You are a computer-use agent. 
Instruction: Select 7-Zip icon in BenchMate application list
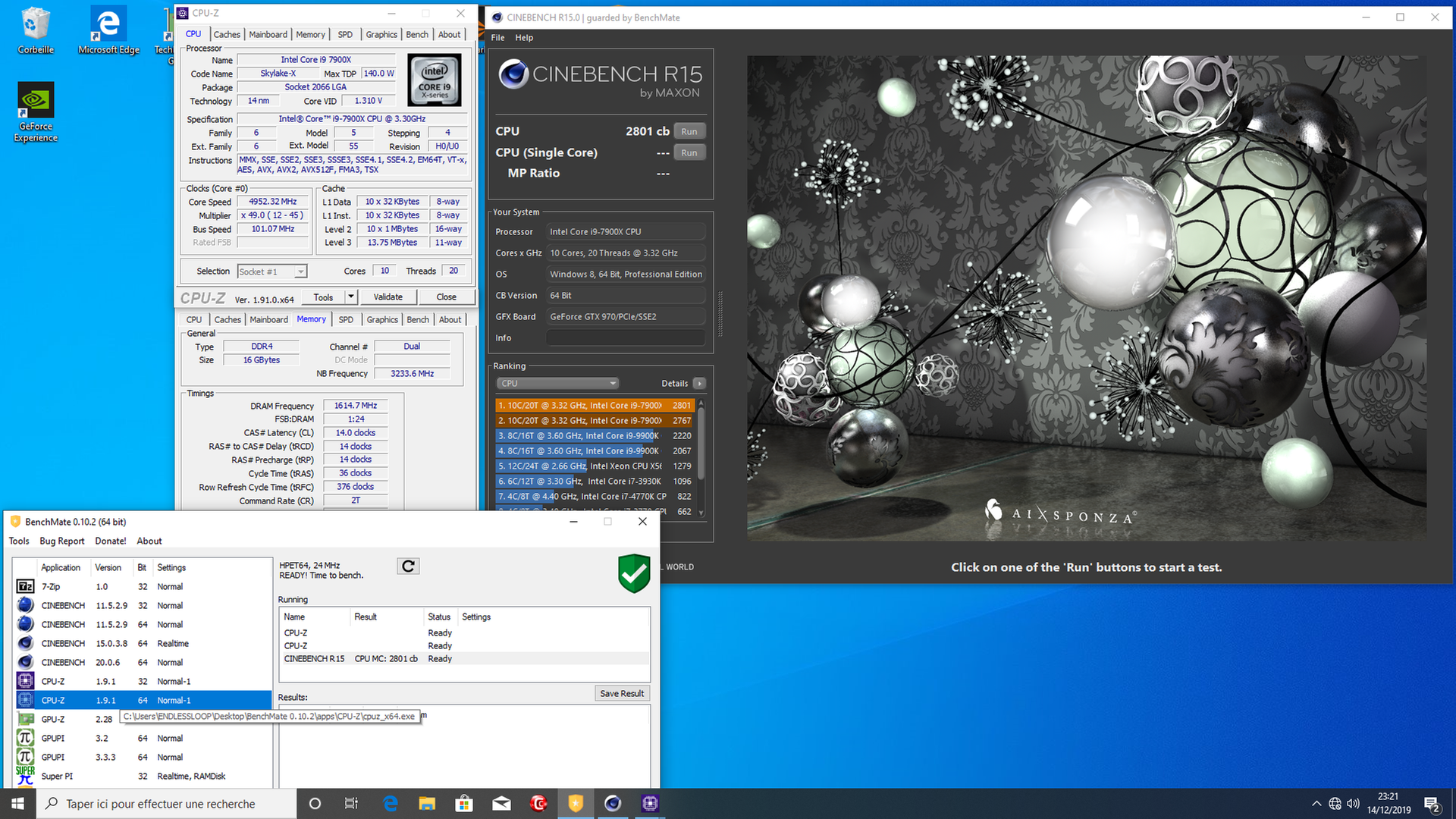pyautogui.click(x=25, y=586)
